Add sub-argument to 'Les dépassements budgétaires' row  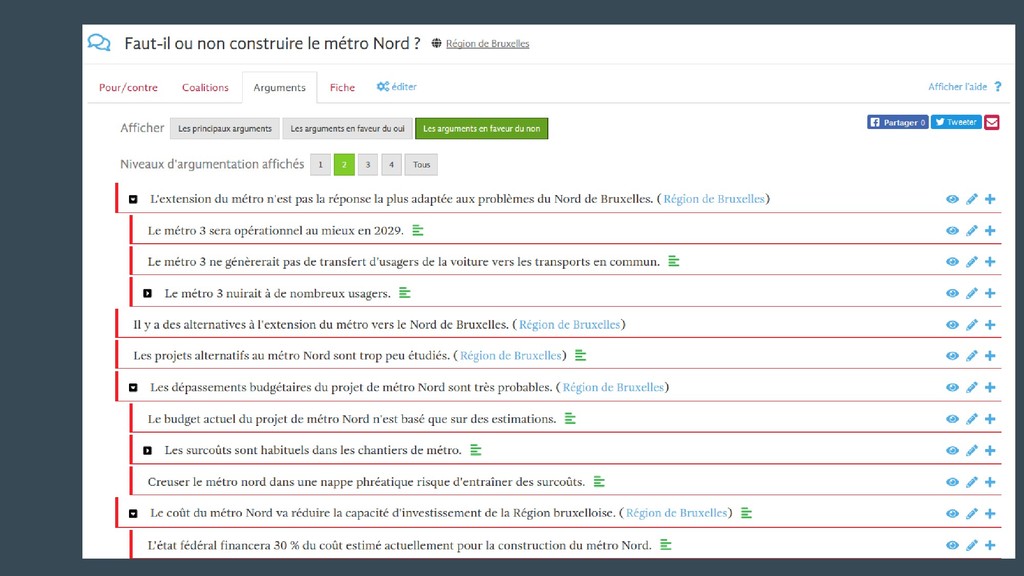click(x=990, y=387)
